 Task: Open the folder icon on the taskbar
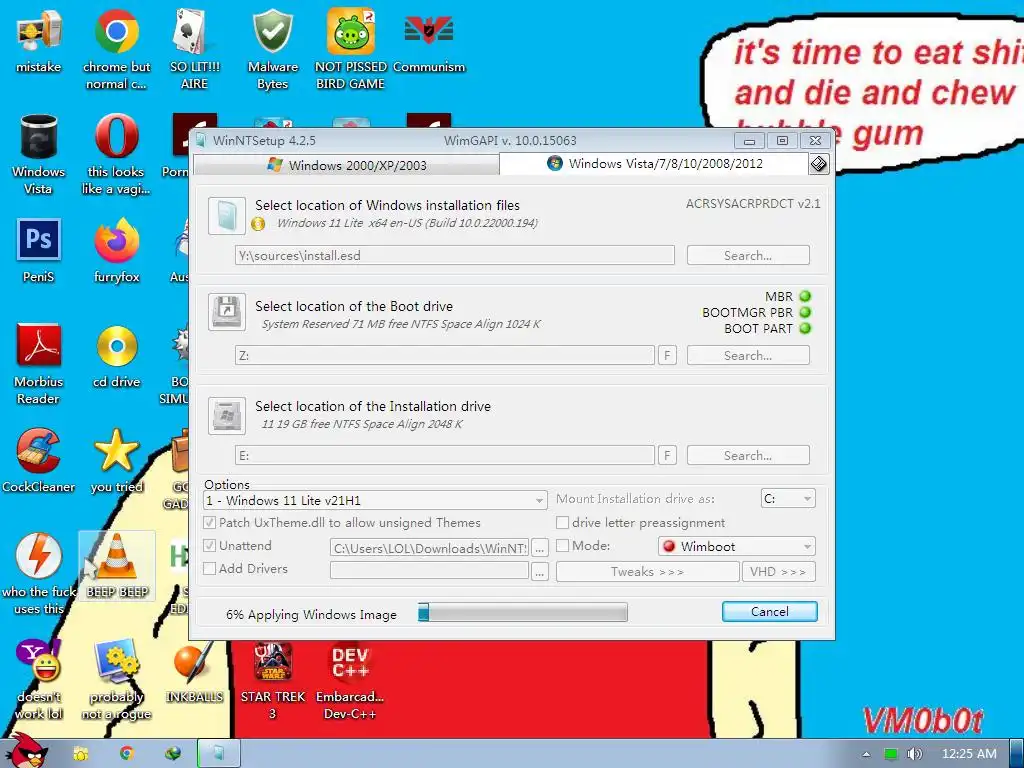[x=81, y=754]
